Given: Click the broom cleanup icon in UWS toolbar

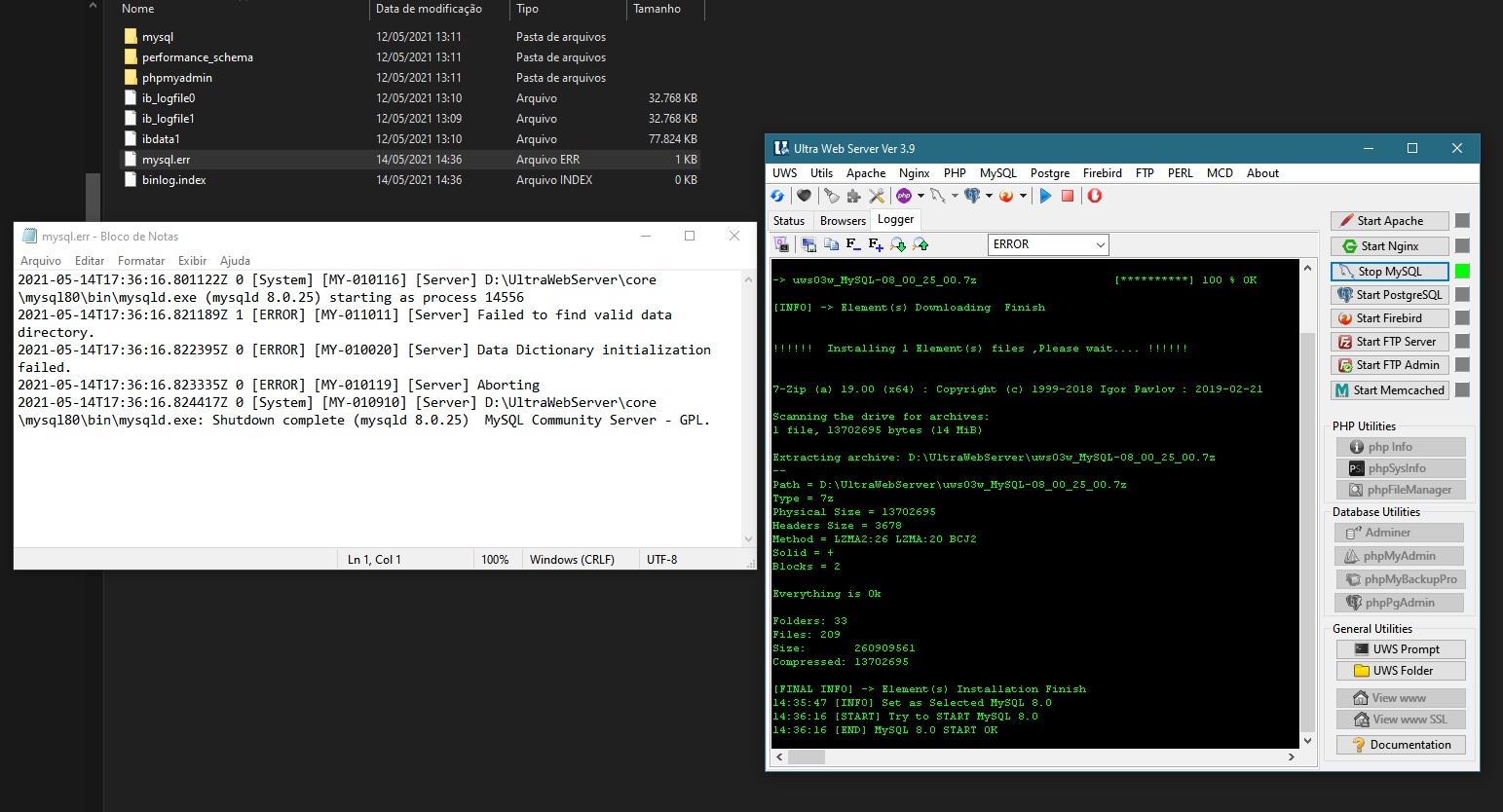Looking at the screenshot, I should click(832, 196).
